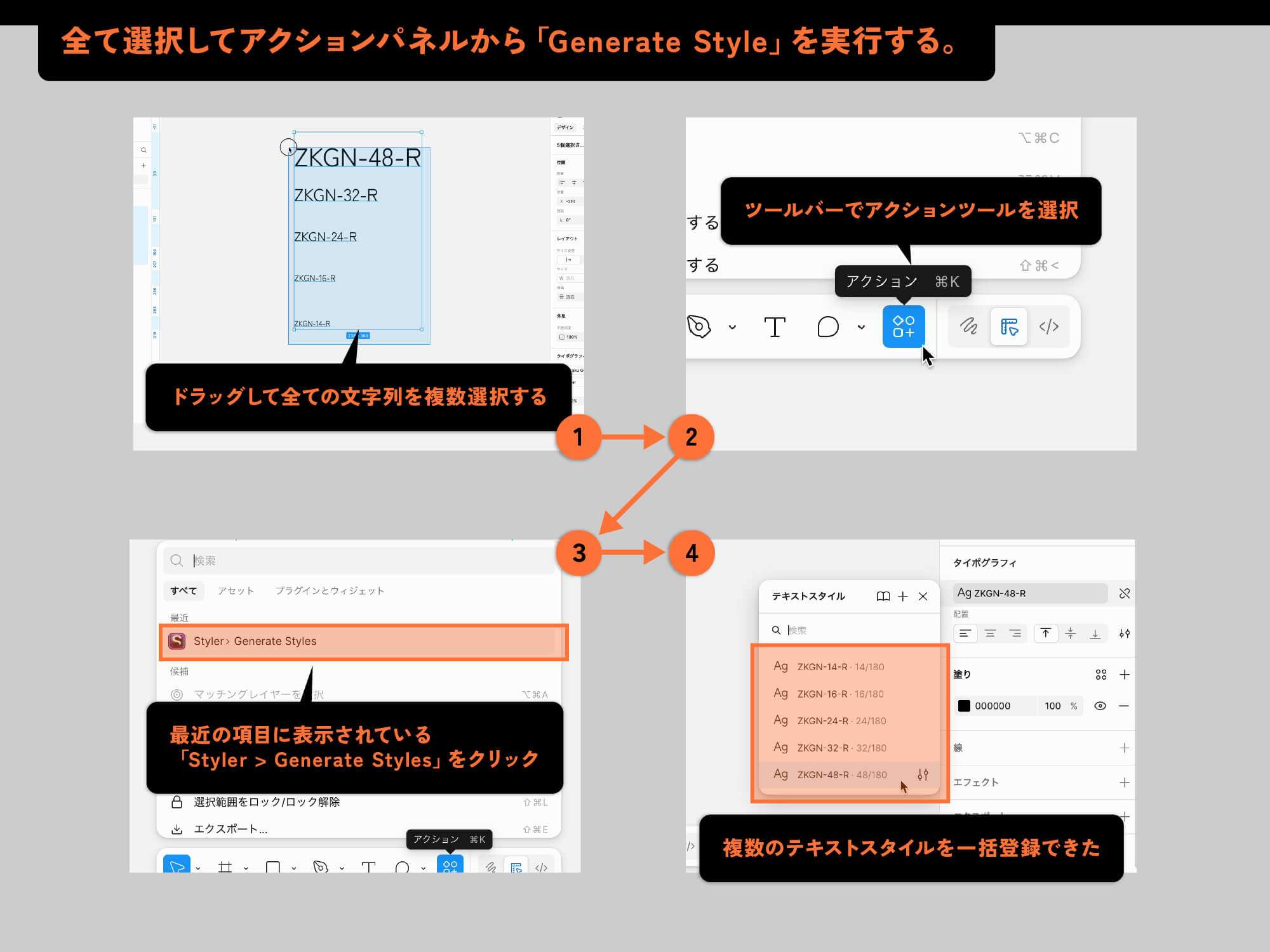
Task: Click the search icon in step 1 left sidebar
Action: coord(144,150)
